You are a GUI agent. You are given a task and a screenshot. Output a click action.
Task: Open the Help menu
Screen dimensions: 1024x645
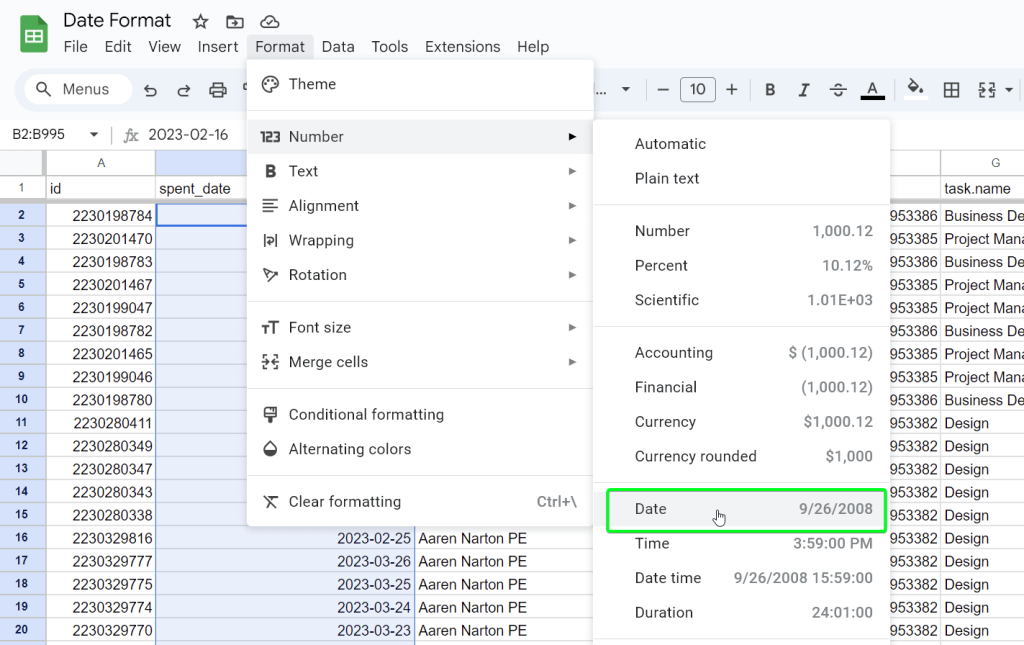[533, 47]
